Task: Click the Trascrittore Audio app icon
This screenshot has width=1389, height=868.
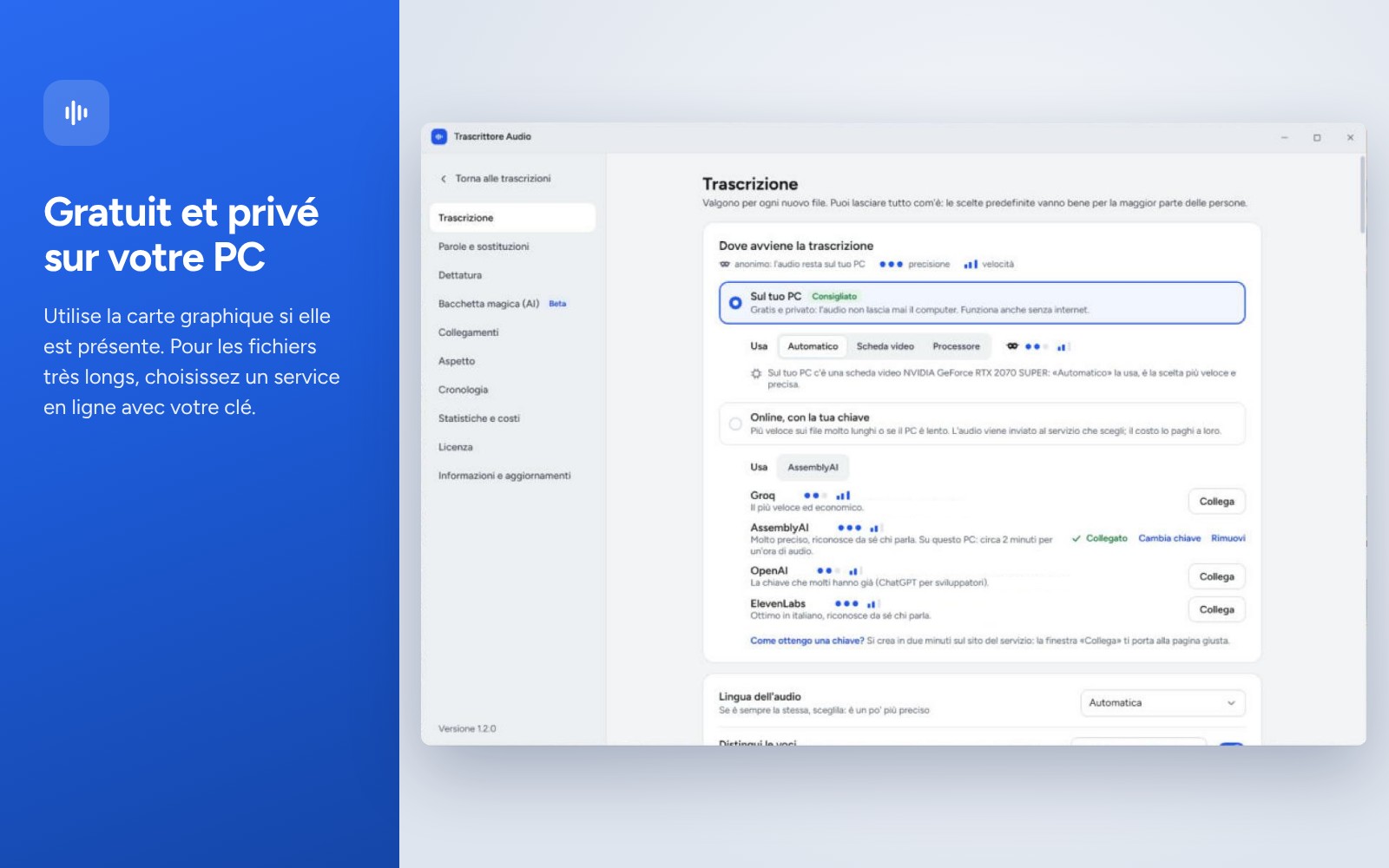Action: (x=439, y=136)
